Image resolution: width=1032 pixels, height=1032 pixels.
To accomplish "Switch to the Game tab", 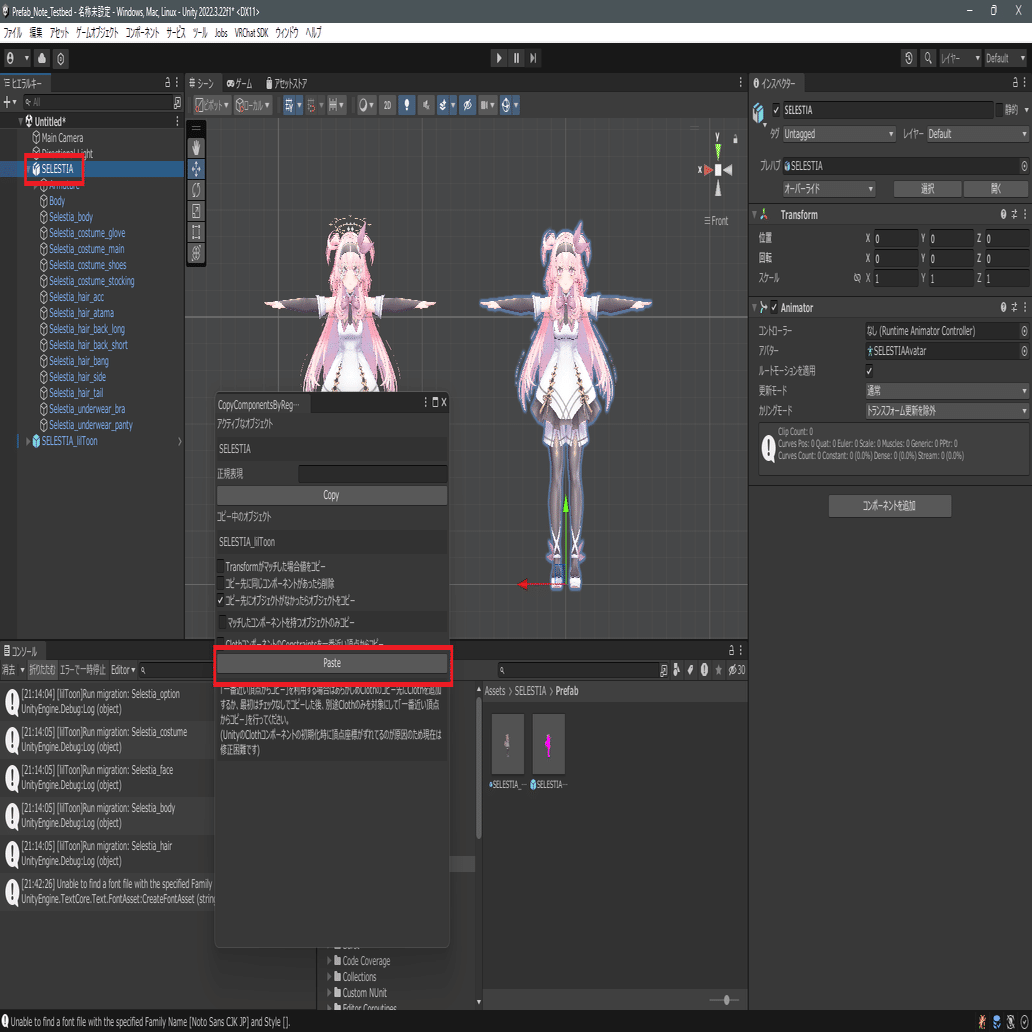I will pyautogui.click(x=240, y=84).
